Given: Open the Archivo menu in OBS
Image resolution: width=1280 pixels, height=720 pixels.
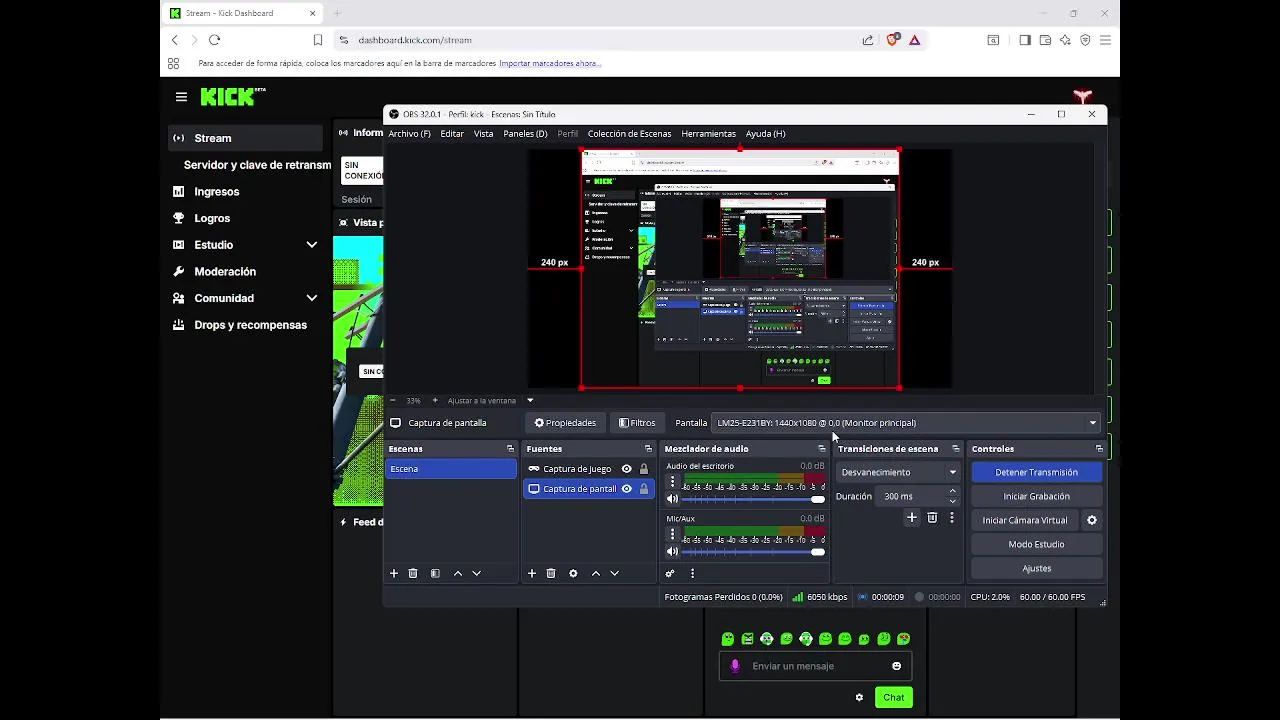Looking at the screenshot, I should [409, 133].
